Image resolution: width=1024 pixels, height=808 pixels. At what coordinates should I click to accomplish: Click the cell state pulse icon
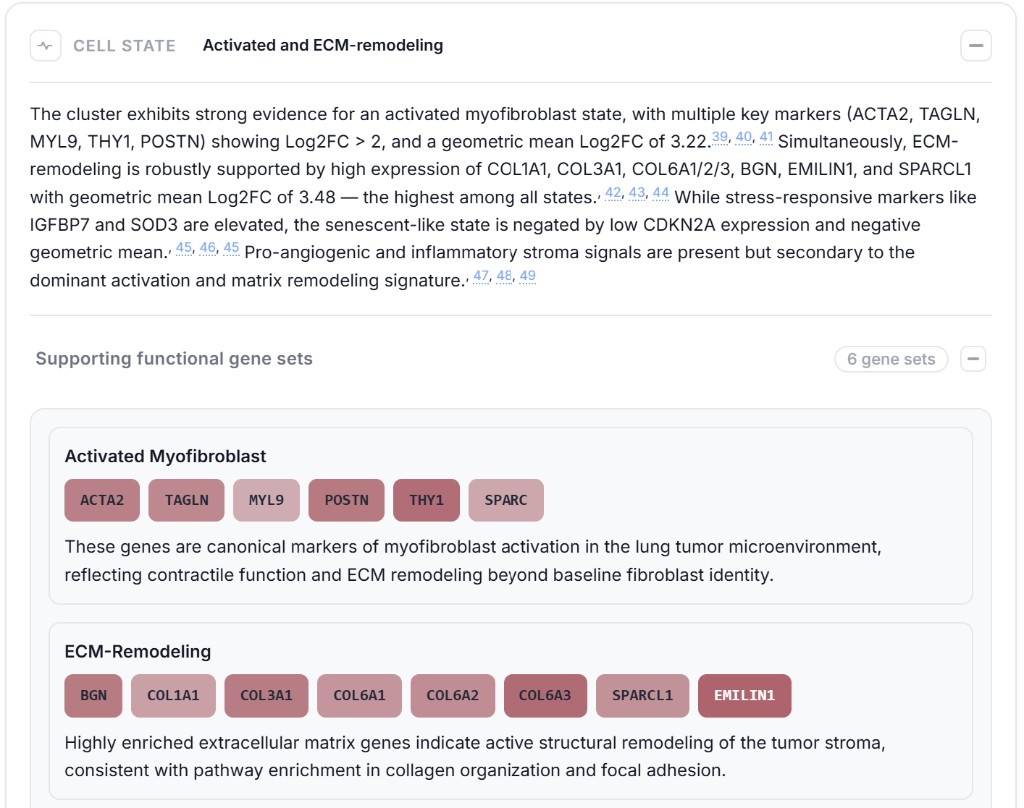[45, 46]
